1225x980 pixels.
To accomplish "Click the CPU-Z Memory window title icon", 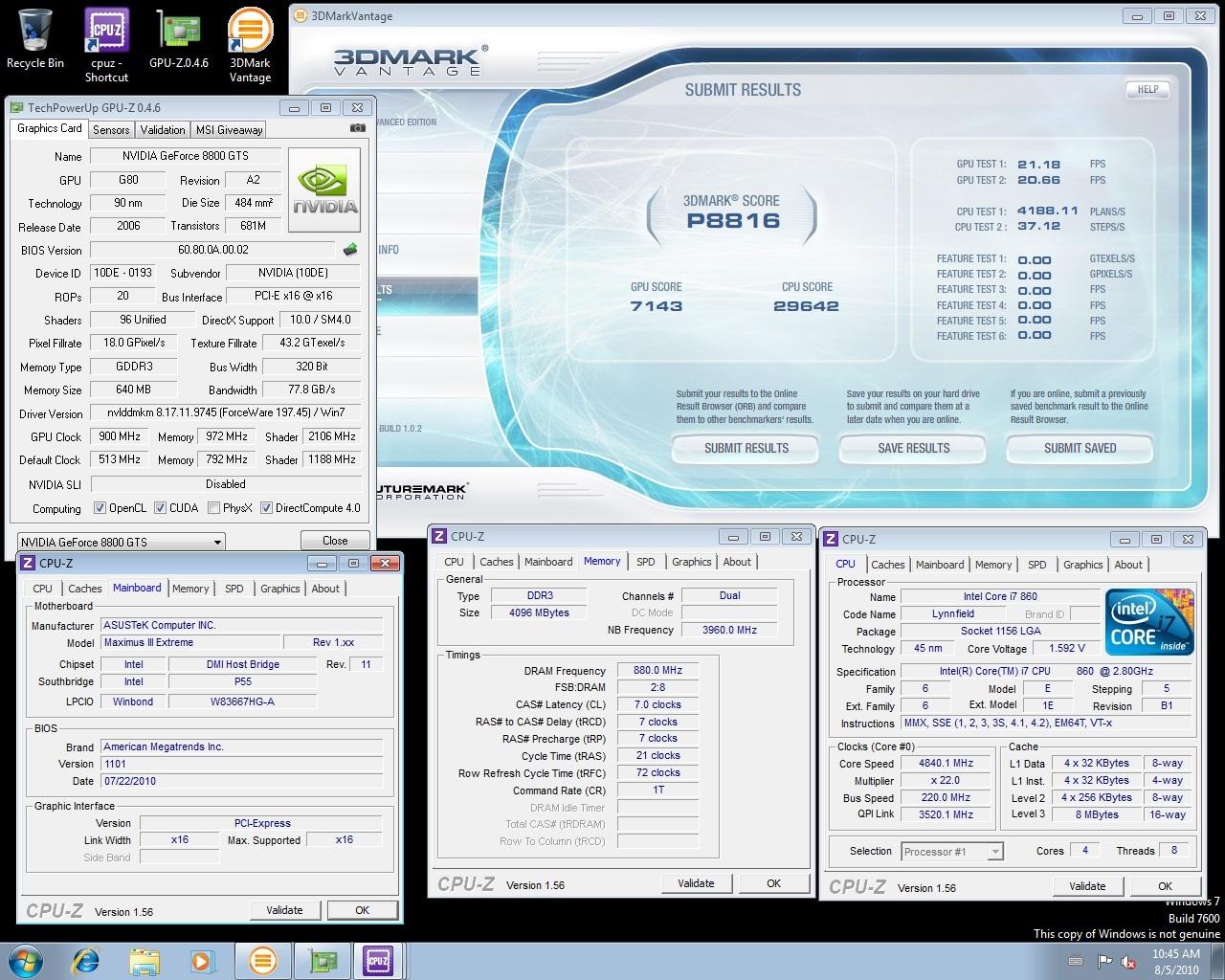I will tap(439, 537).
